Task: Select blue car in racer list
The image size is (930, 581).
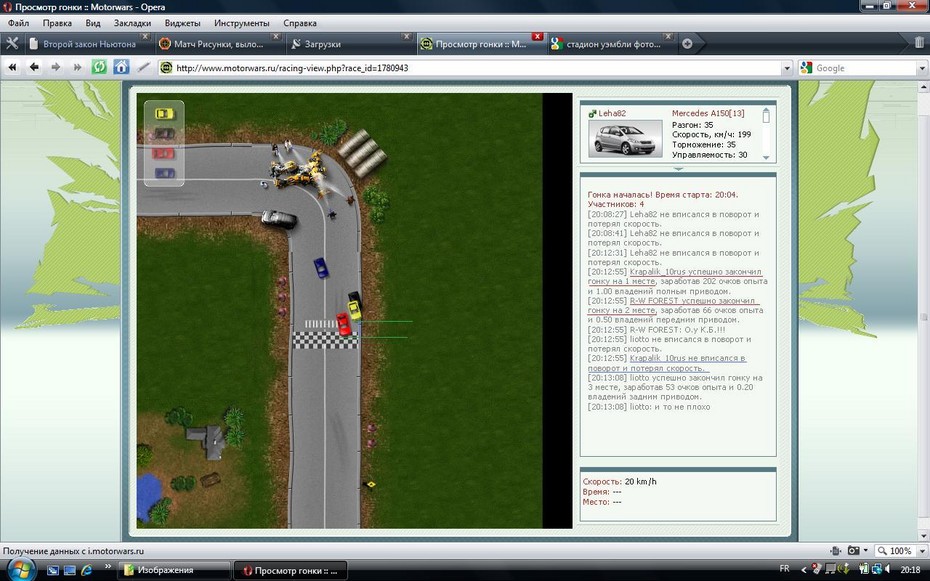Action: click(x=164, y=174)
